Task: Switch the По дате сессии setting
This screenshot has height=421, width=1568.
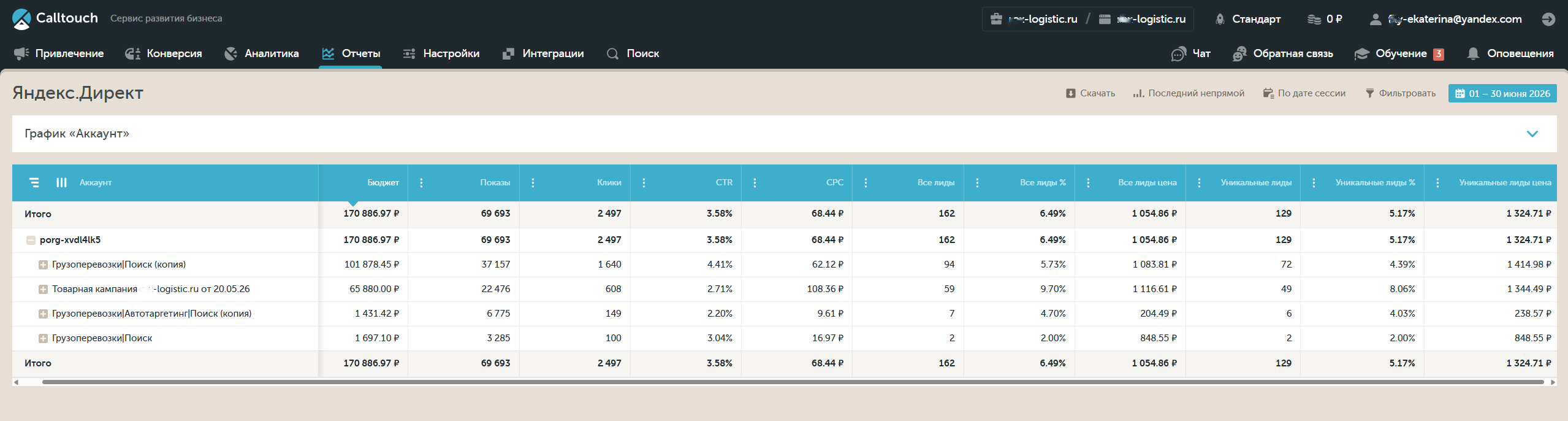Action: tap(1304, 93)
